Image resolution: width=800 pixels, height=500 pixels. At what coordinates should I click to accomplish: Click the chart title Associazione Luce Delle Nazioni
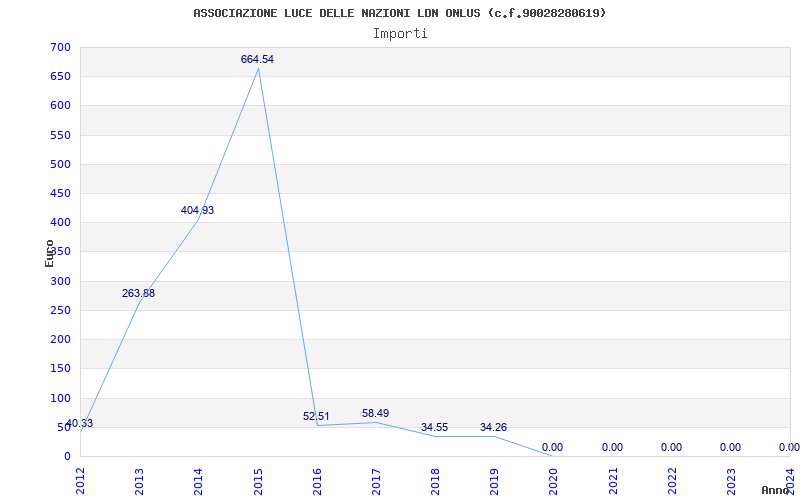coord(399,13)
